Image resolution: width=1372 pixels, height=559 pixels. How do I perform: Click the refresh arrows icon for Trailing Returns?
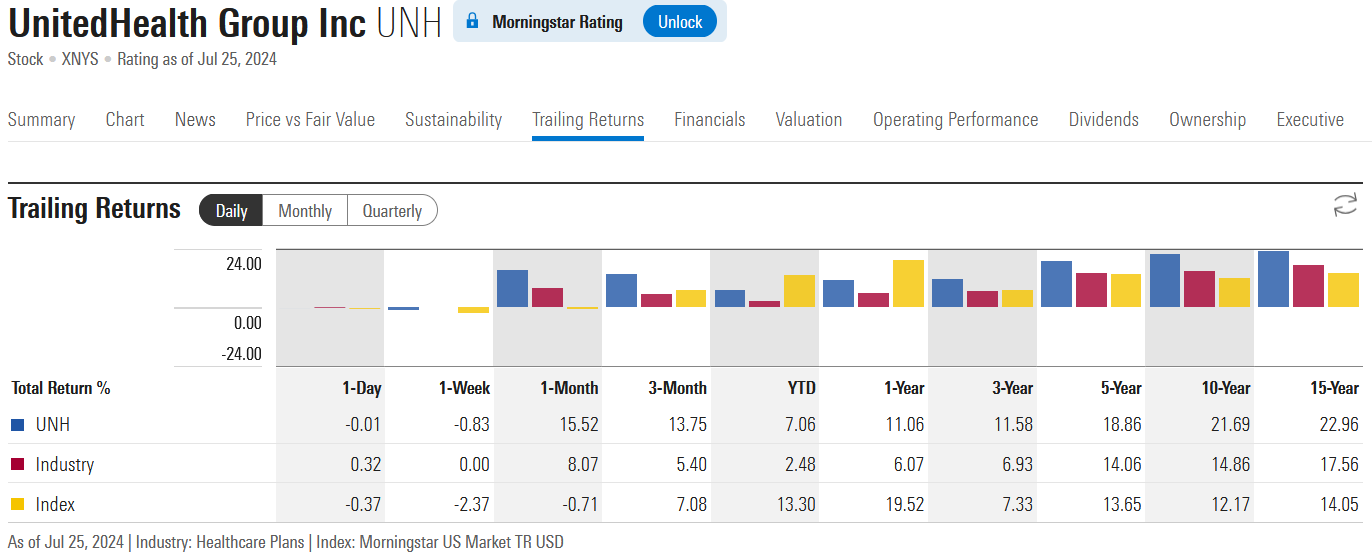click(1345, 206)
